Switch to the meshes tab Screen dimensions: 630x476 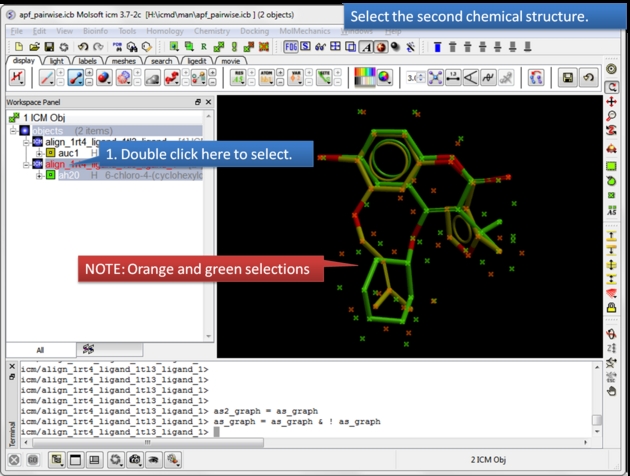[123, 61]
